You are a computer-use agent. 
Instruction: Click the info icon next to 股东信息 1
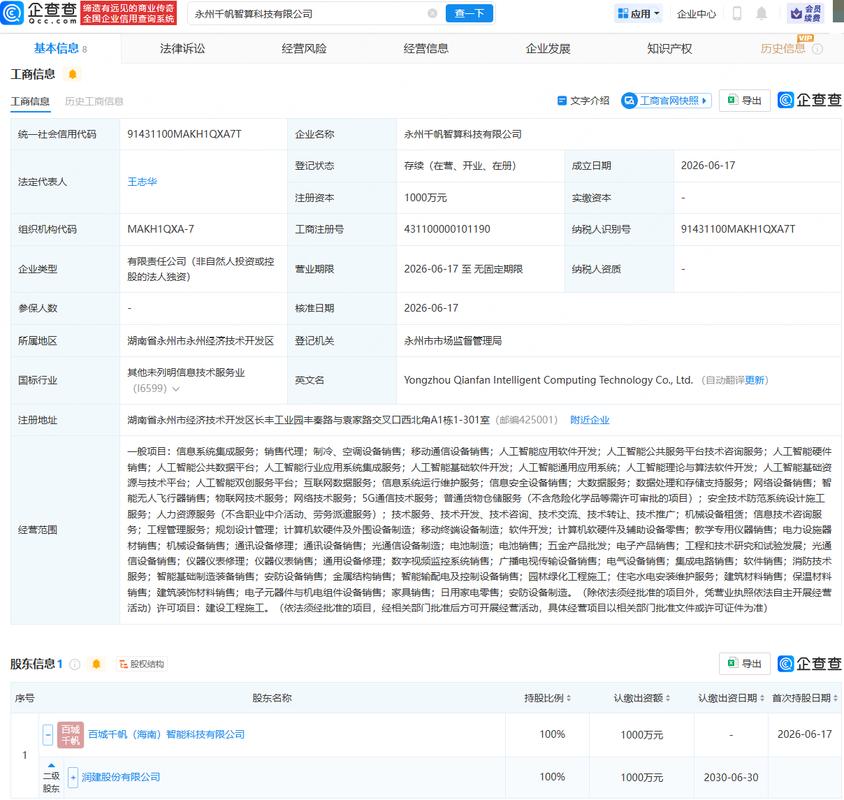(x=75, y=664)
